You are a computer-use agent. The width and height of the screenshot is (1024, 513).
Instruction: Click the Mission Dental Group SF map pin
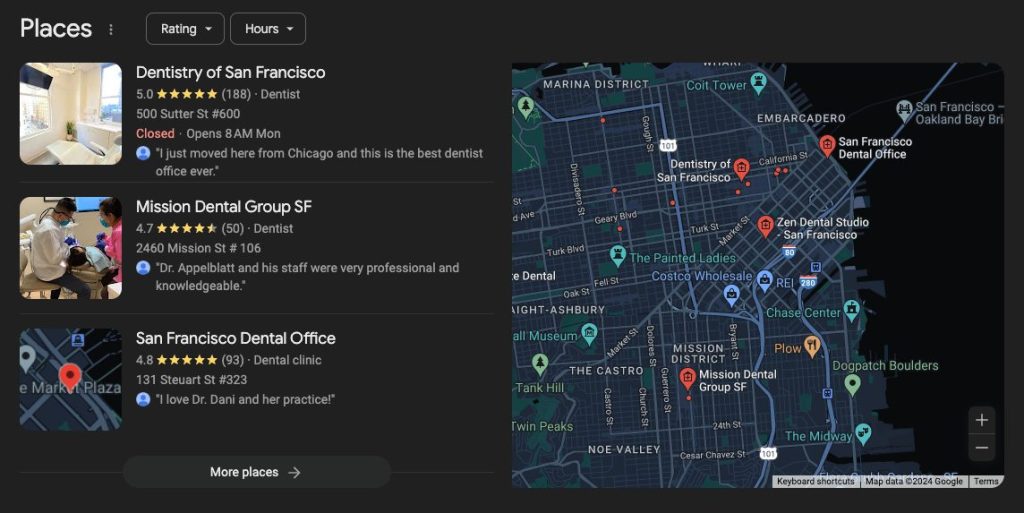687,378
